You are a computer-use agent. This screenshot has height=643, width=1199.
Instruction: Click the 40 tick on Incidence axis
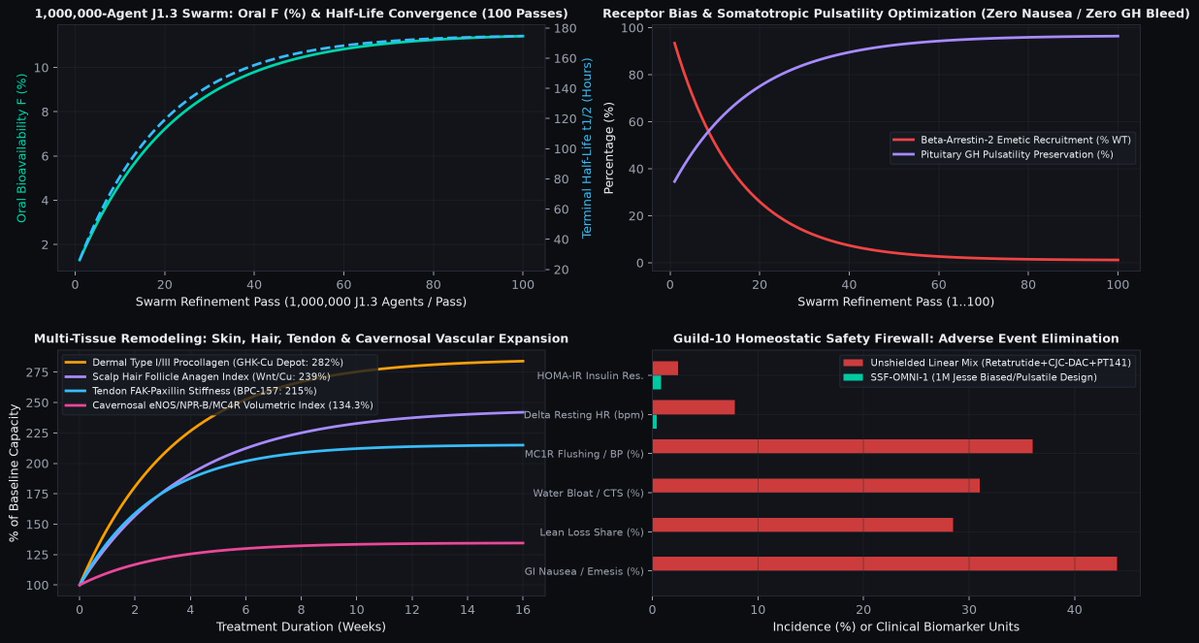[x=1074, y=610]
